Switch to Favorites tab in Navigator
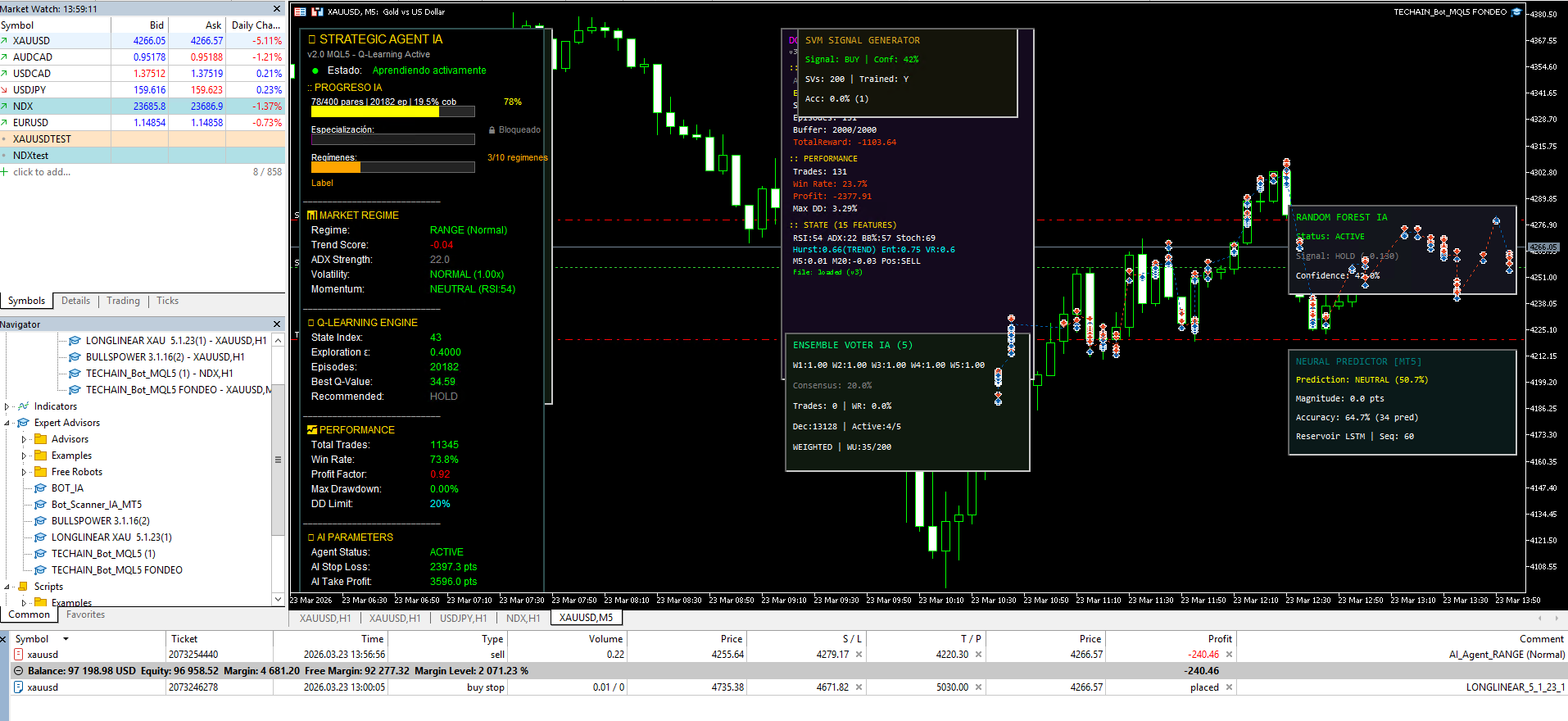The height and width of the screenshot is (721, 1568). point(85,614)
